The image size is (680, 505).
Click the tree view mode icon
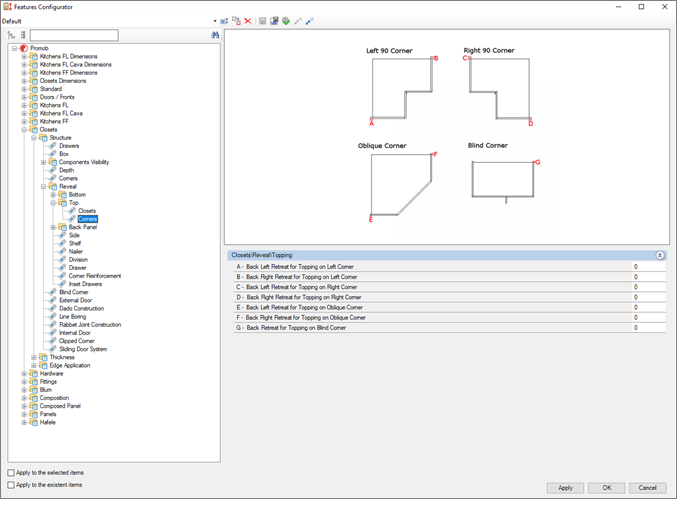tap(12, 35)
